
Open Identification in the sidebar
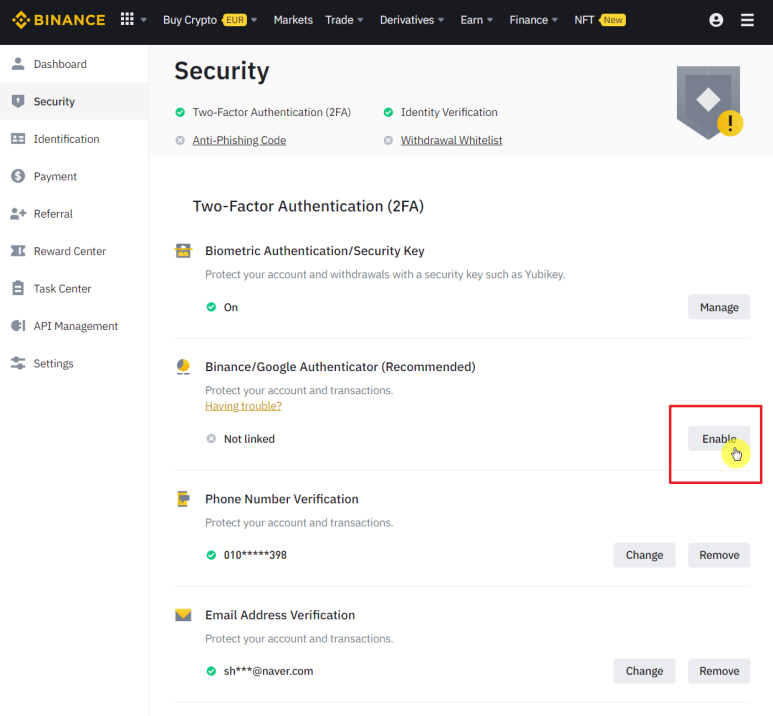[66, 139]
